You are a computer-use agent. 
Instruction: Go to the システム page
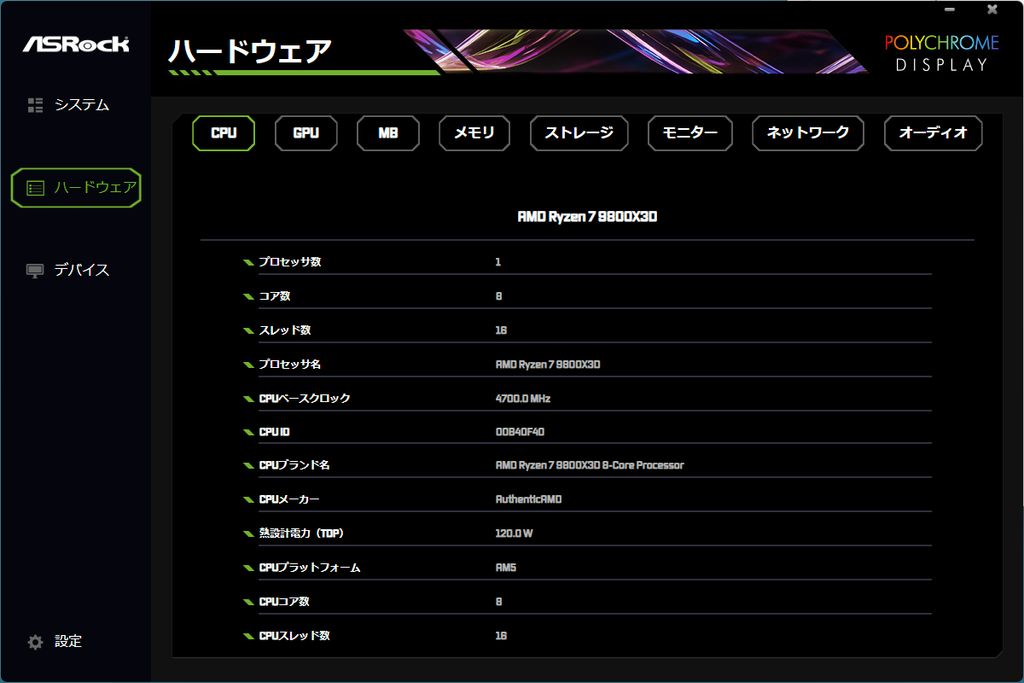pyautogui.click(x=82, y=105)
